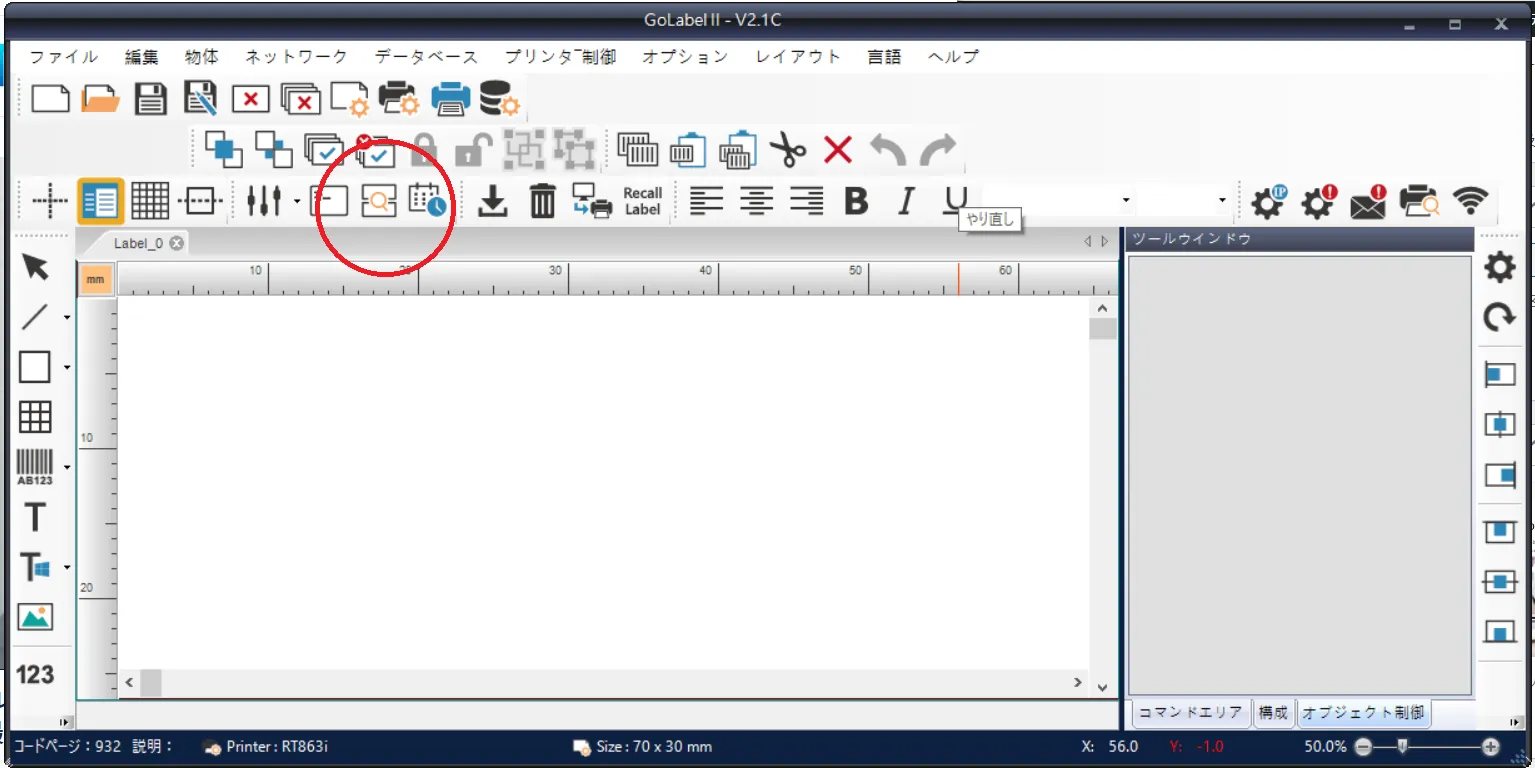Save the current label
This screenshot has width=1535, height=768.
point(151,99)
